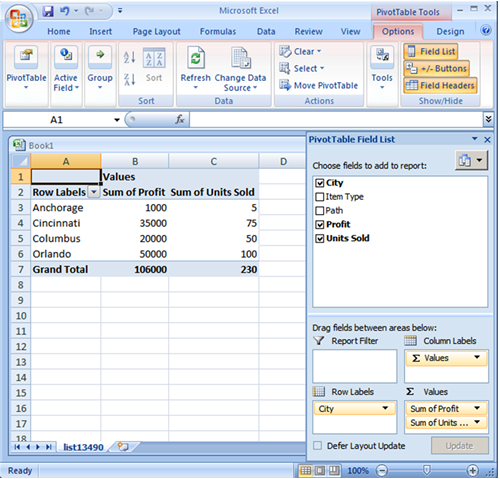Click into the formula bar input

click(x=336, y=119)
